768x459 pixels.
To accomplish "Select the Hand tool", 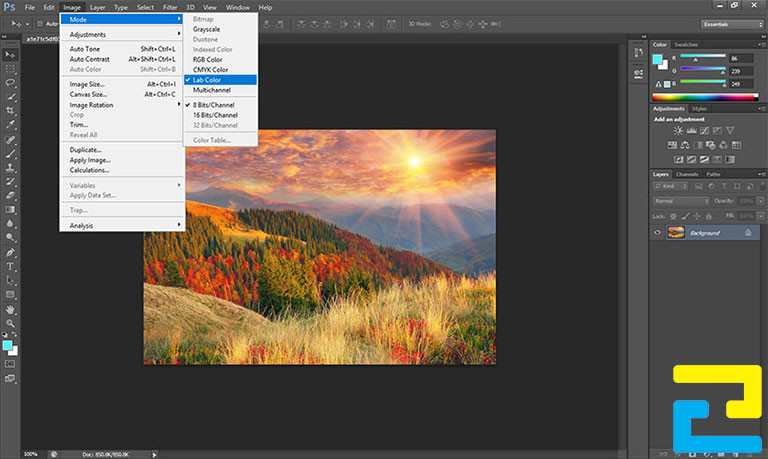I will point(10,310).
